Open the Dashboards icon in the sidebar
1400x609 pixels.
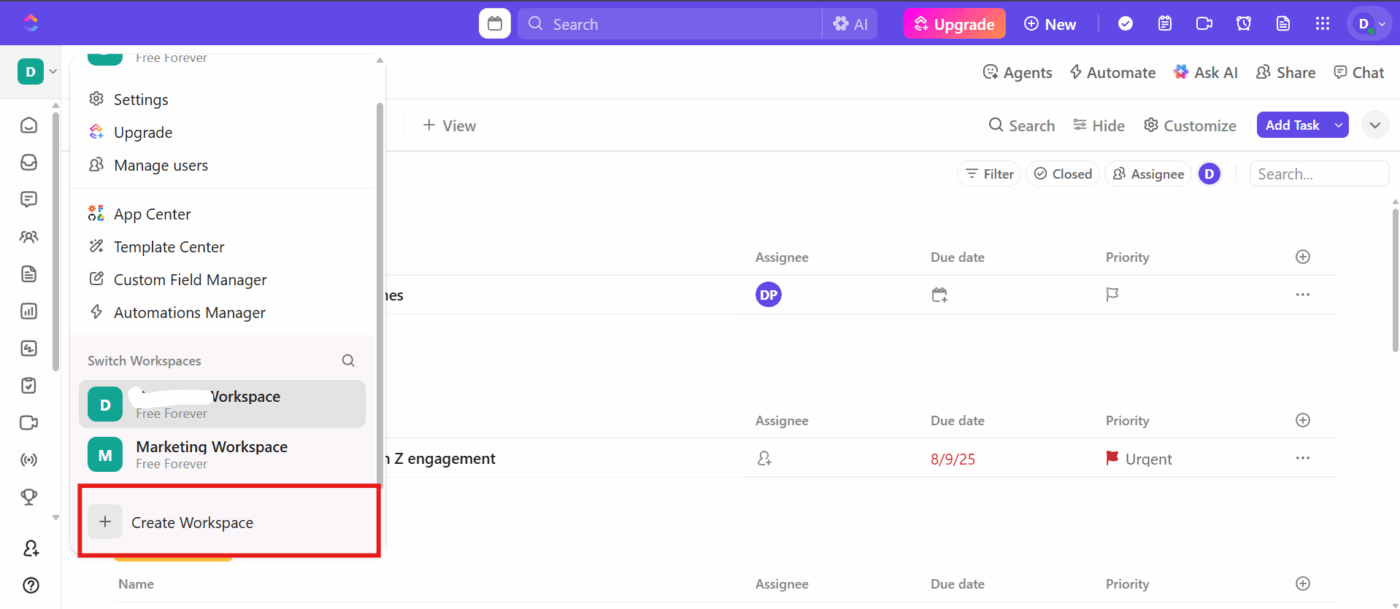(x=28, y=311)
